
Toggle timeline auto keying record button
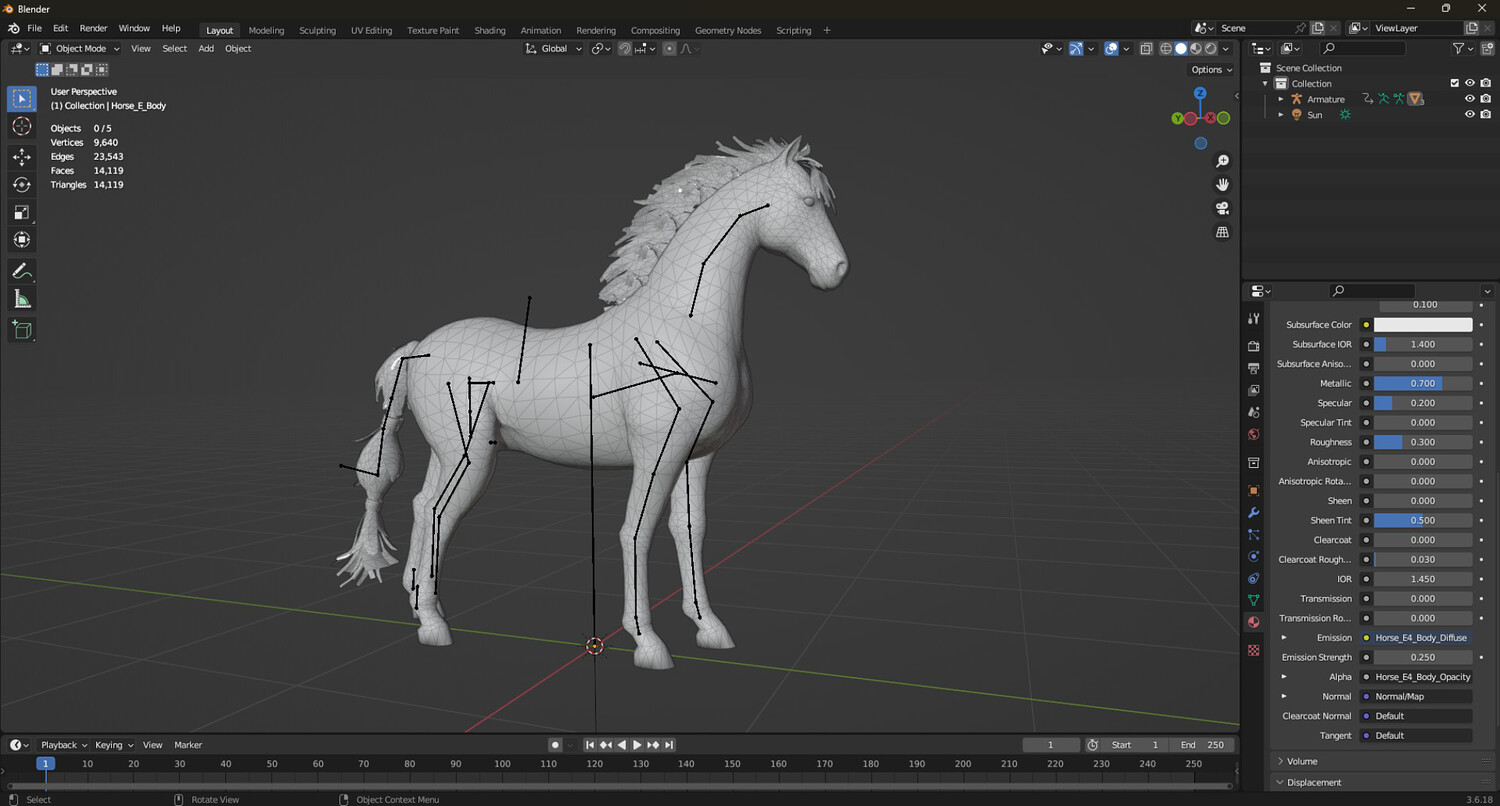click(x=555, y=745)
